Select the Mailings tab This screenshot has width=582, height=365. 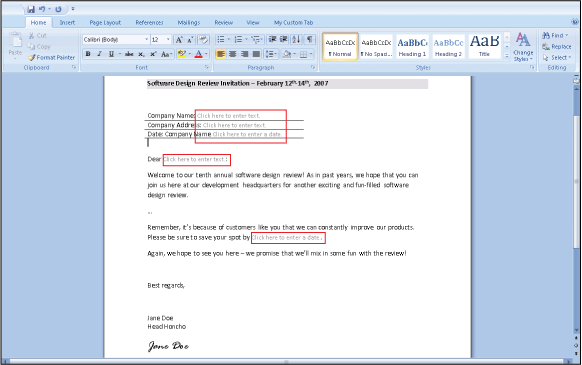[189, 23]
